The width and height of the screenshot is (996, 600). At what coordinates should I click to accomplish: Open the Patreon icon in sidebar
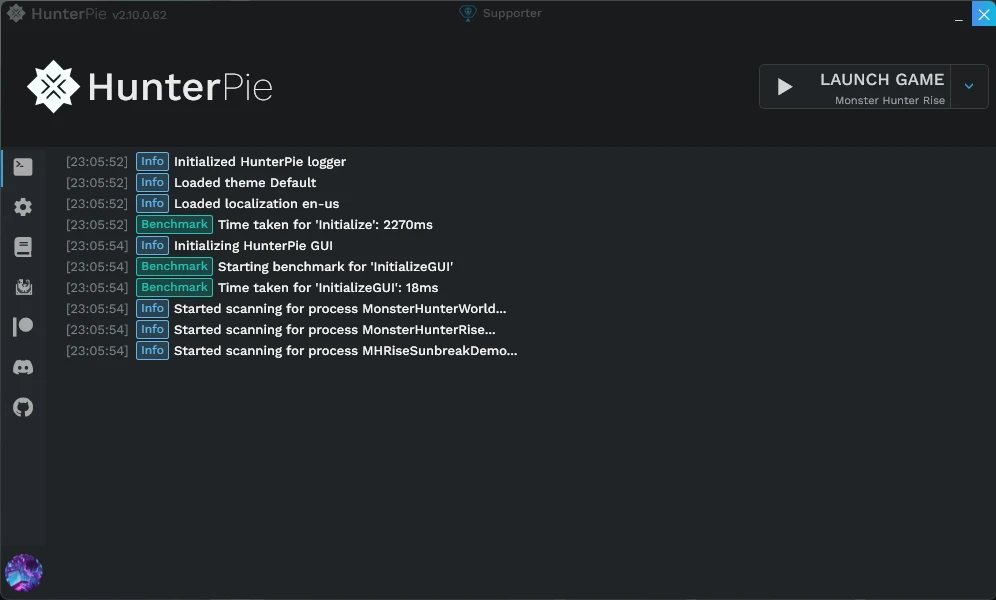pos(23,326)
